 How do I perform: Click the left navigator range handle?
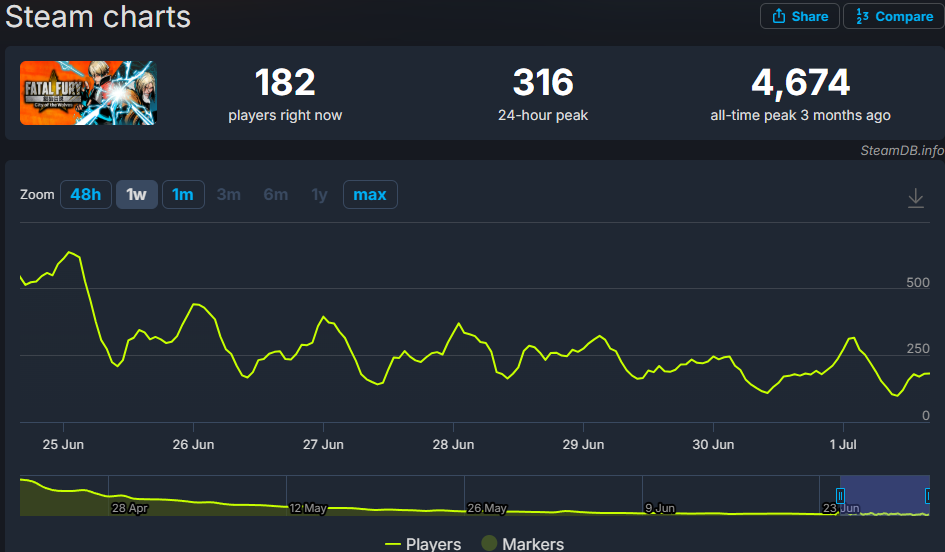840,496
